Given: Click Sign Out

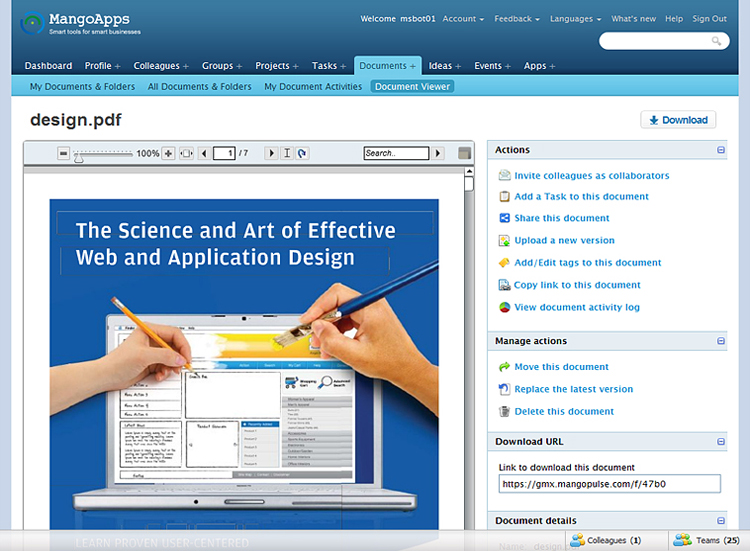Looking at the screenshot, I should click(x=709, y=19).
